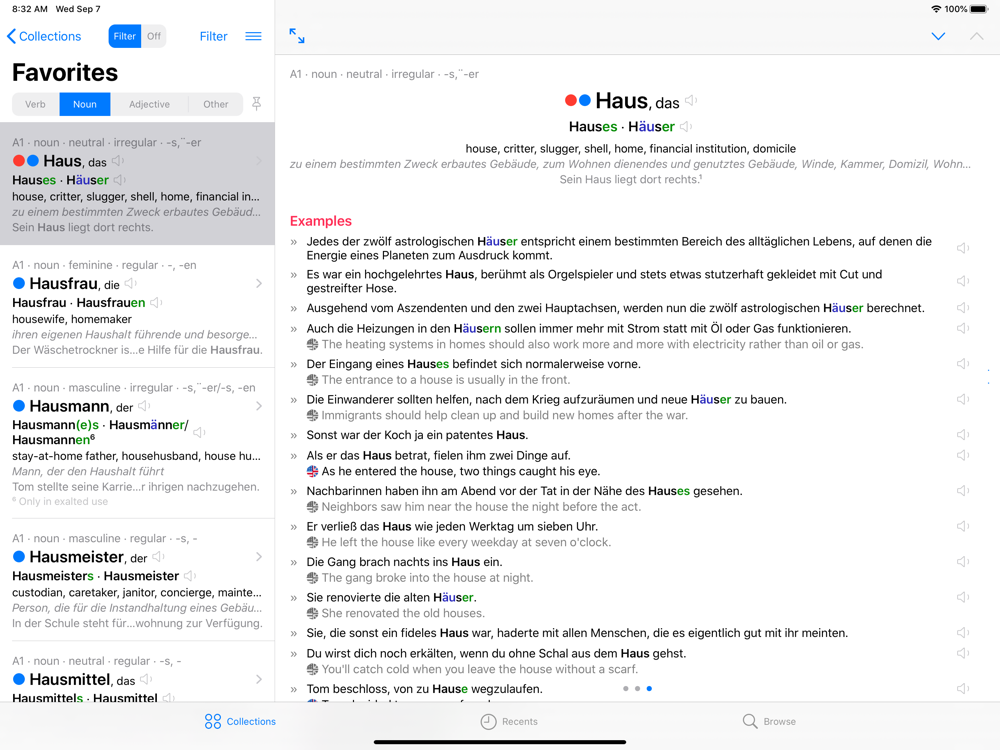Play audio for Hausfrau · Hausfrauen forms
Screen dimensions: 1000x750
[156, 302]
